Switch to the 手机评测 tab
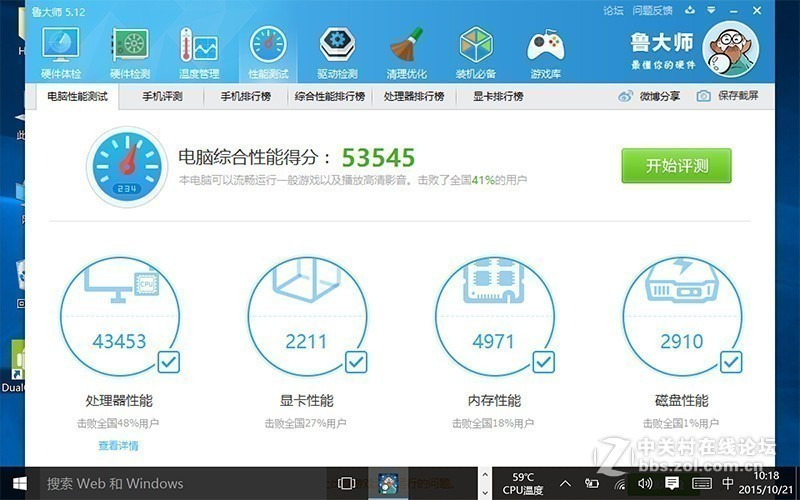Screen dimensions: 800x500 coord(162,96)
